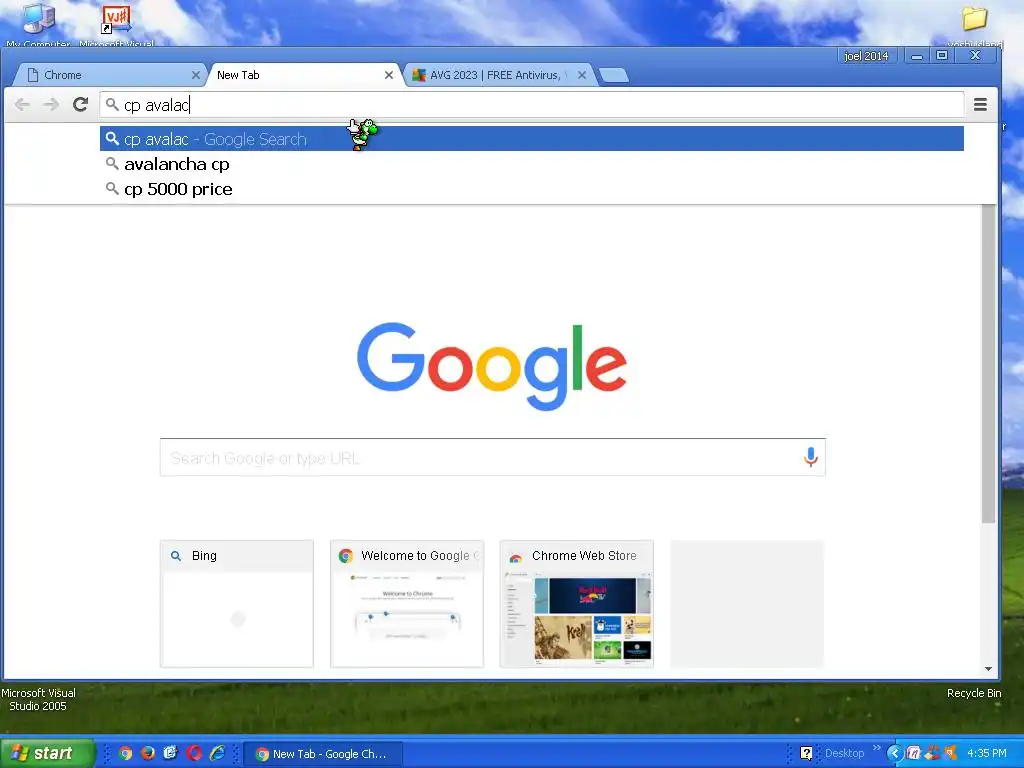
Task: Open a new tab with the tab button
Action: coord(614,76)
